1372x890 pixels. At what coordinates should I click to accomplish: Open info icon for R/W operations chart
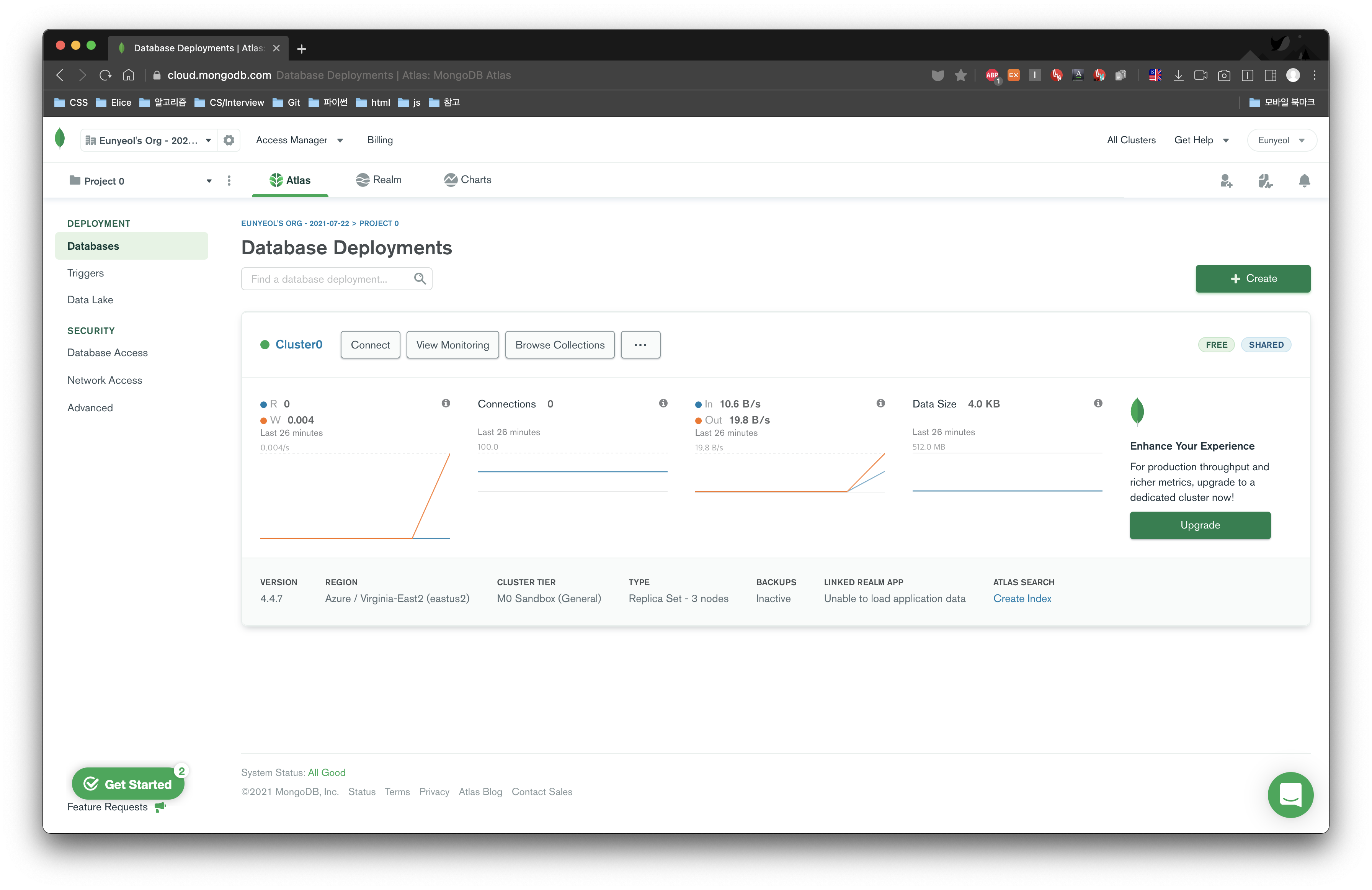[x=446, y=403]
